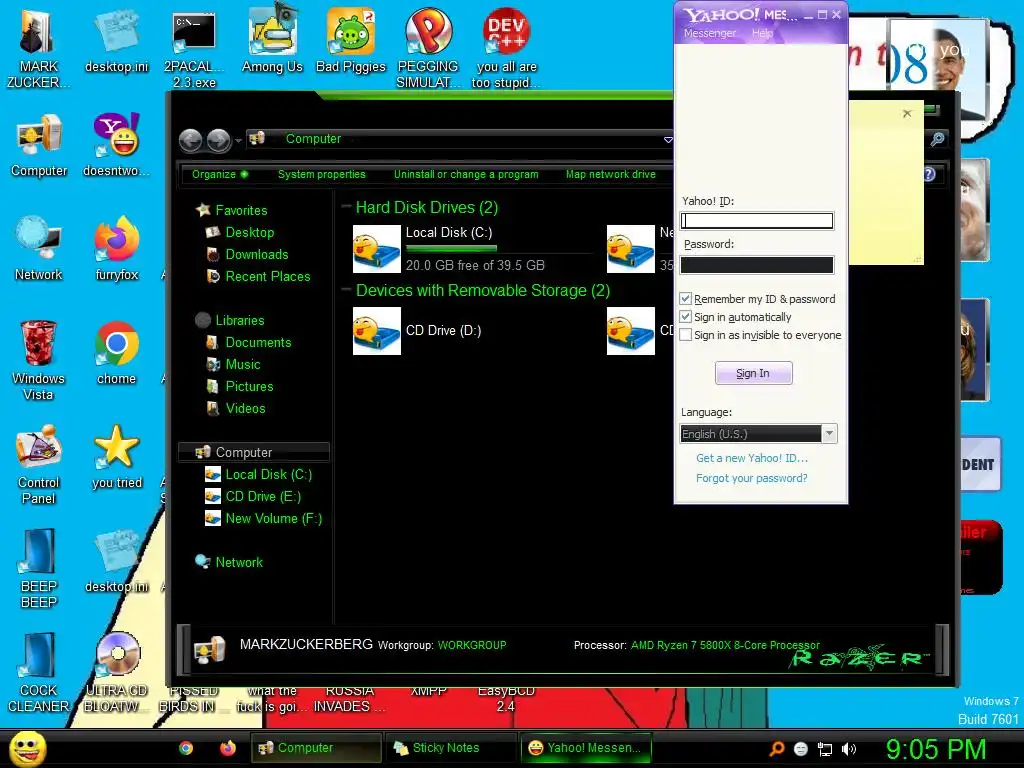Select Network in the navigation pane
The height and width of the screenshot is (768, 1024).
[x=229, y=562]
